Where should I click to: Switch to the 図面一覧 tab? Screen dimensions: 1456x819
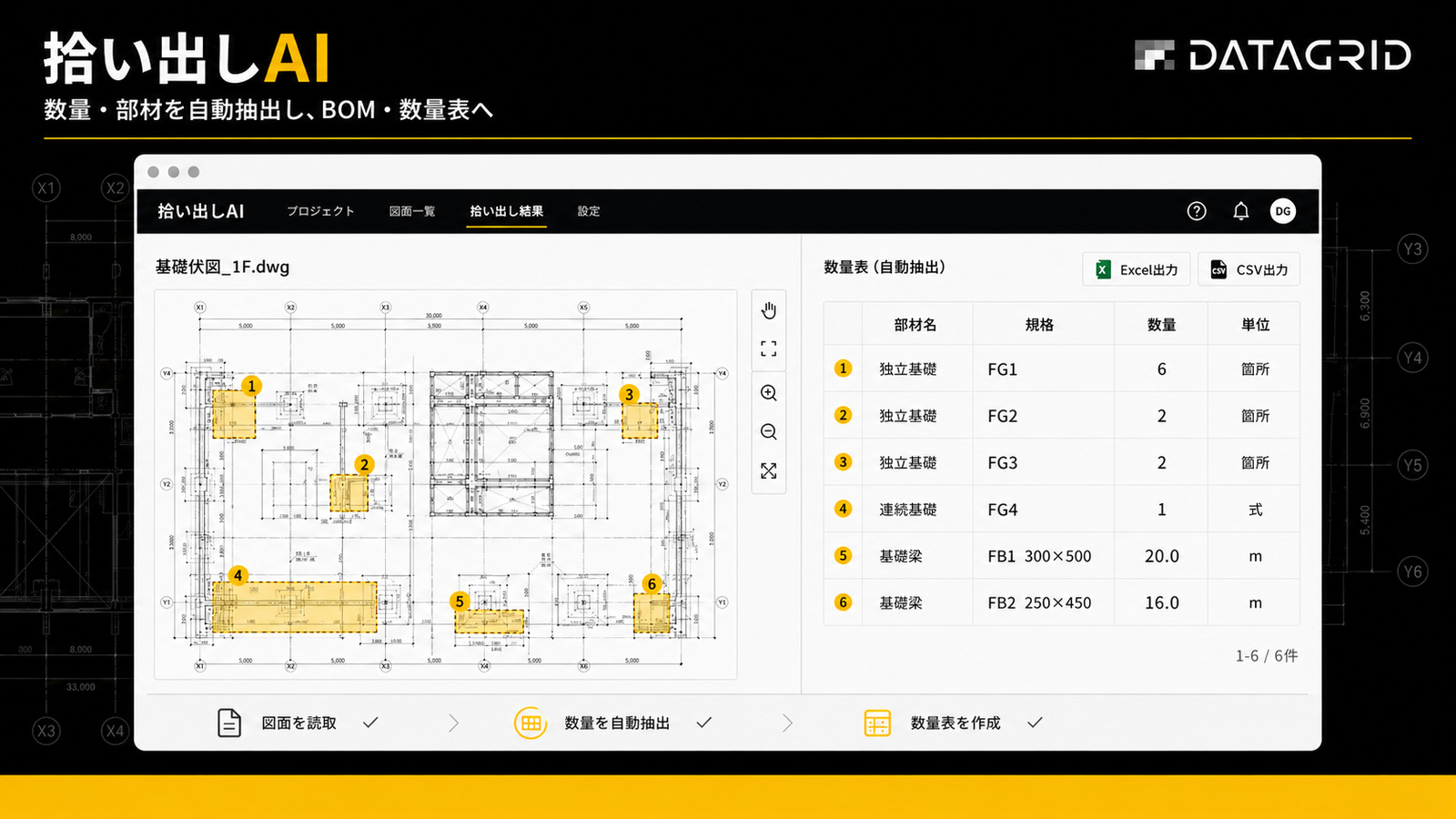[x=412, y=211]
